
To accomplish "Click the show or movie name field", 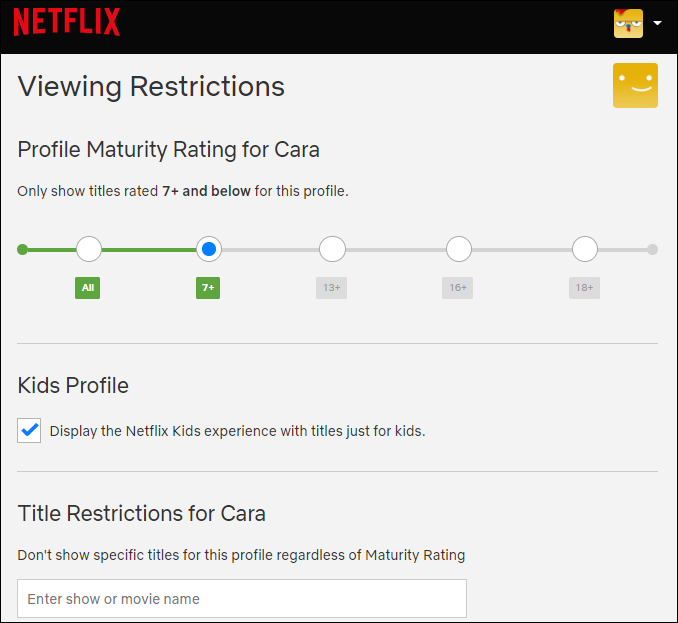I will [242, 598].
